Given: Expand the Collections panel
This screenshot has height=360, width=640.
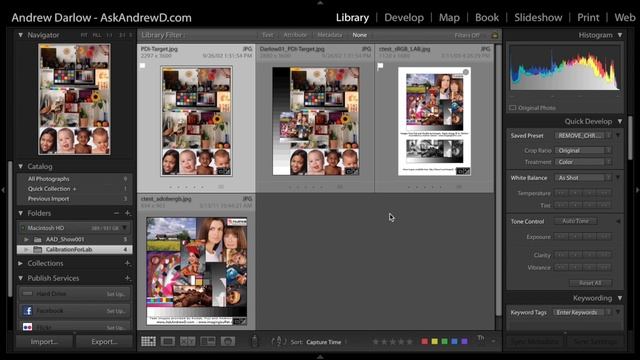Looking at the screenshot, I should (x=20, y=263).
